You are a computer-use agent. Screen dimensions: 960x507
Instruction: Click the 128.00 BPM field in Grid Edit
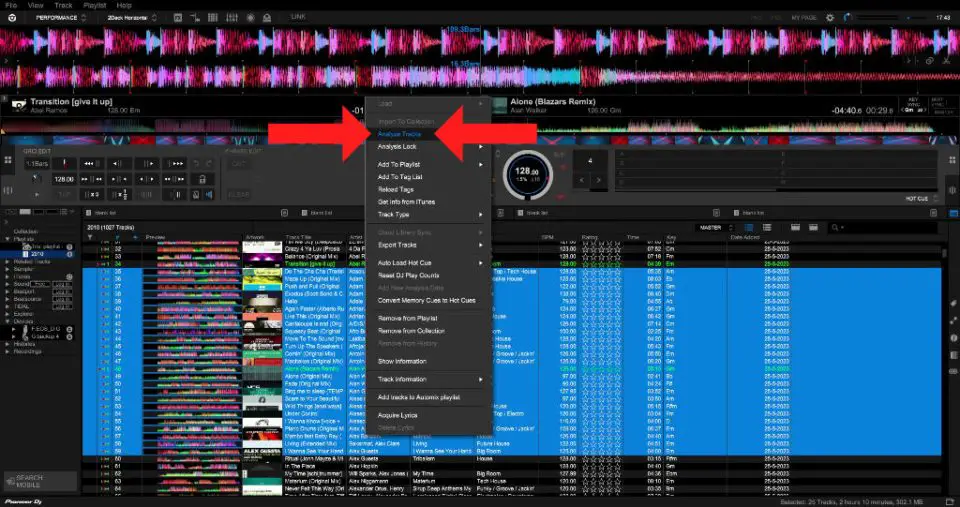click(x=64, y=179)
